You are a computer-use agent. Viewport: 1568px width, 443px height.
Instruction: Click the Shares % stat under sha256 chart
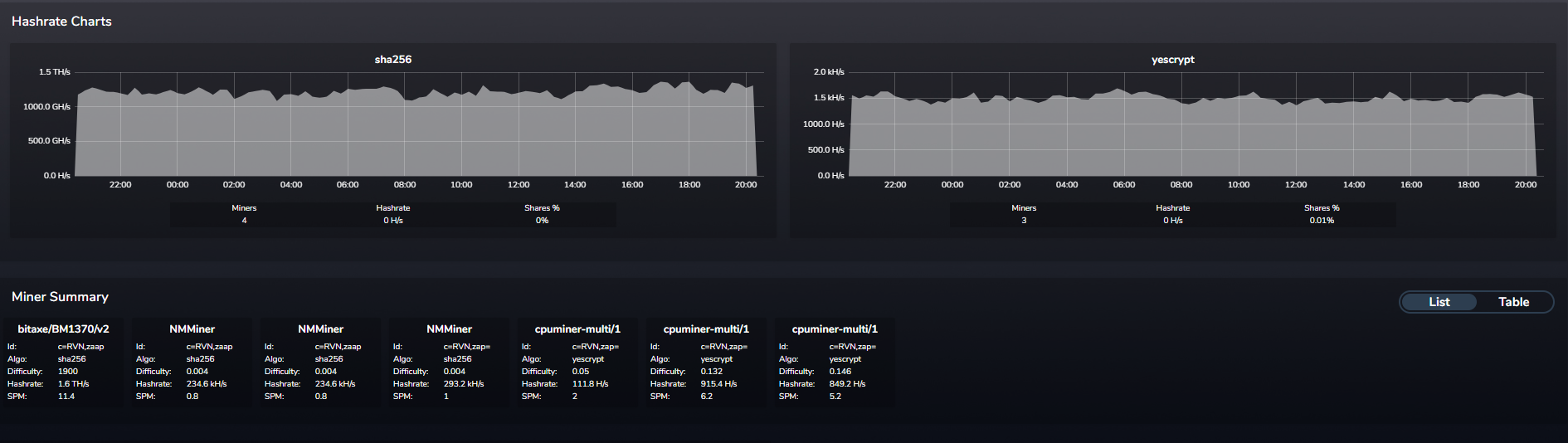[x=542, y=214]
